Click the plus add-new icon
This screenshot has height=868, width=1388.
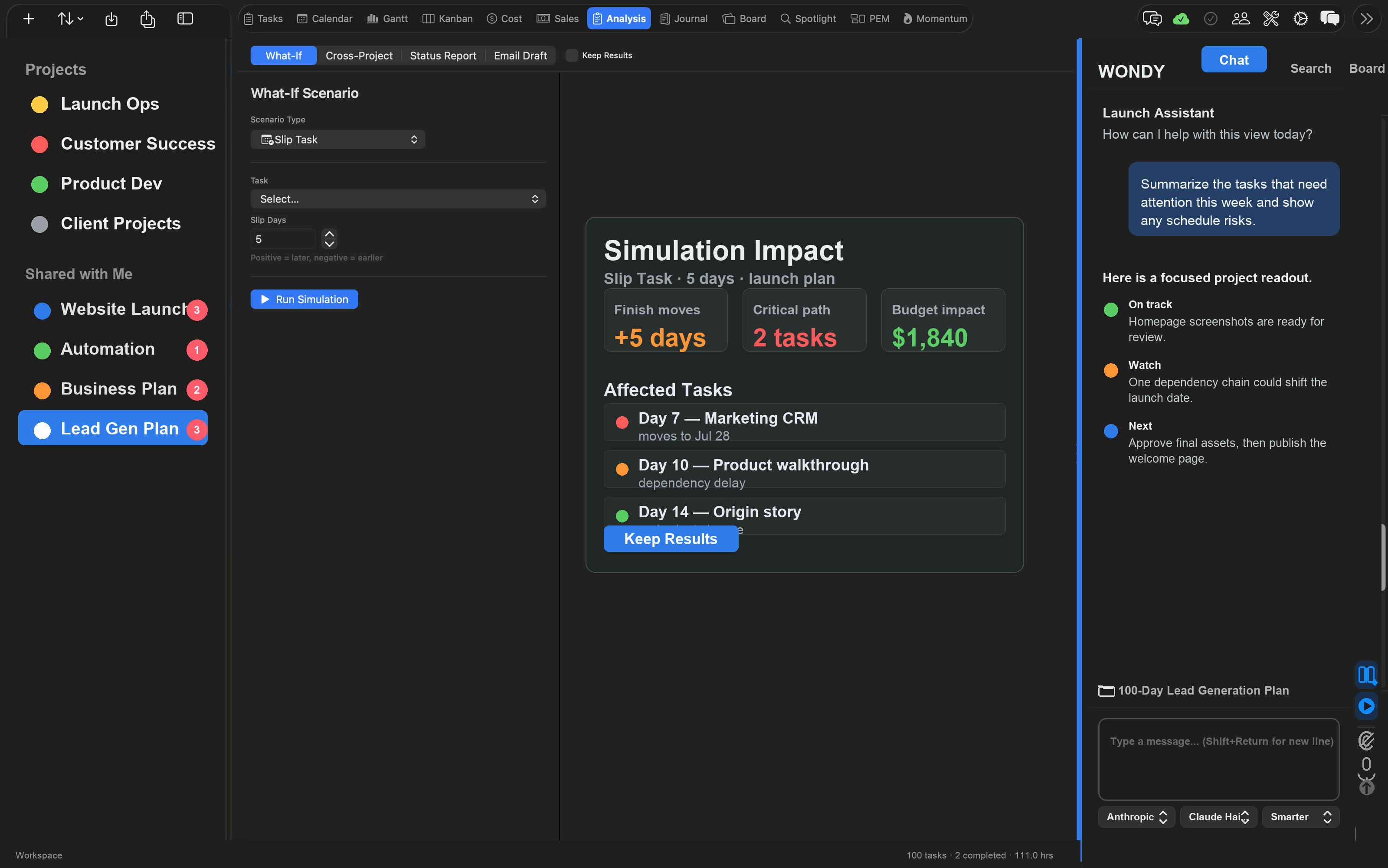28,19
